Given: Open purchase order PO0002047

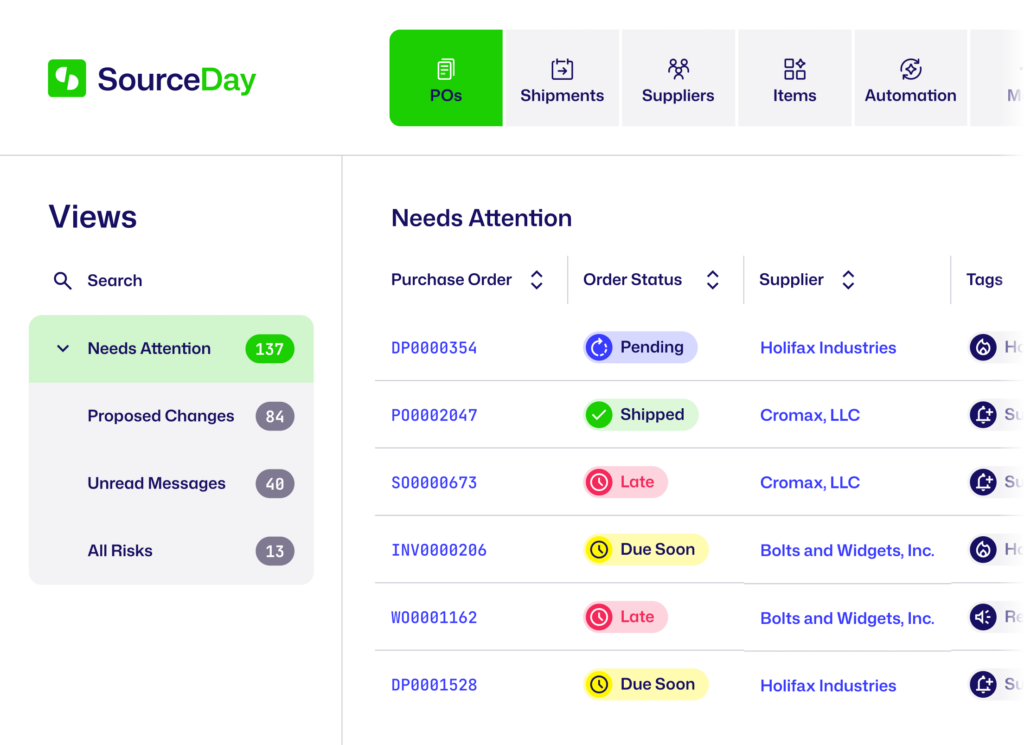Looking at the screenshot, I should point(434,415).
